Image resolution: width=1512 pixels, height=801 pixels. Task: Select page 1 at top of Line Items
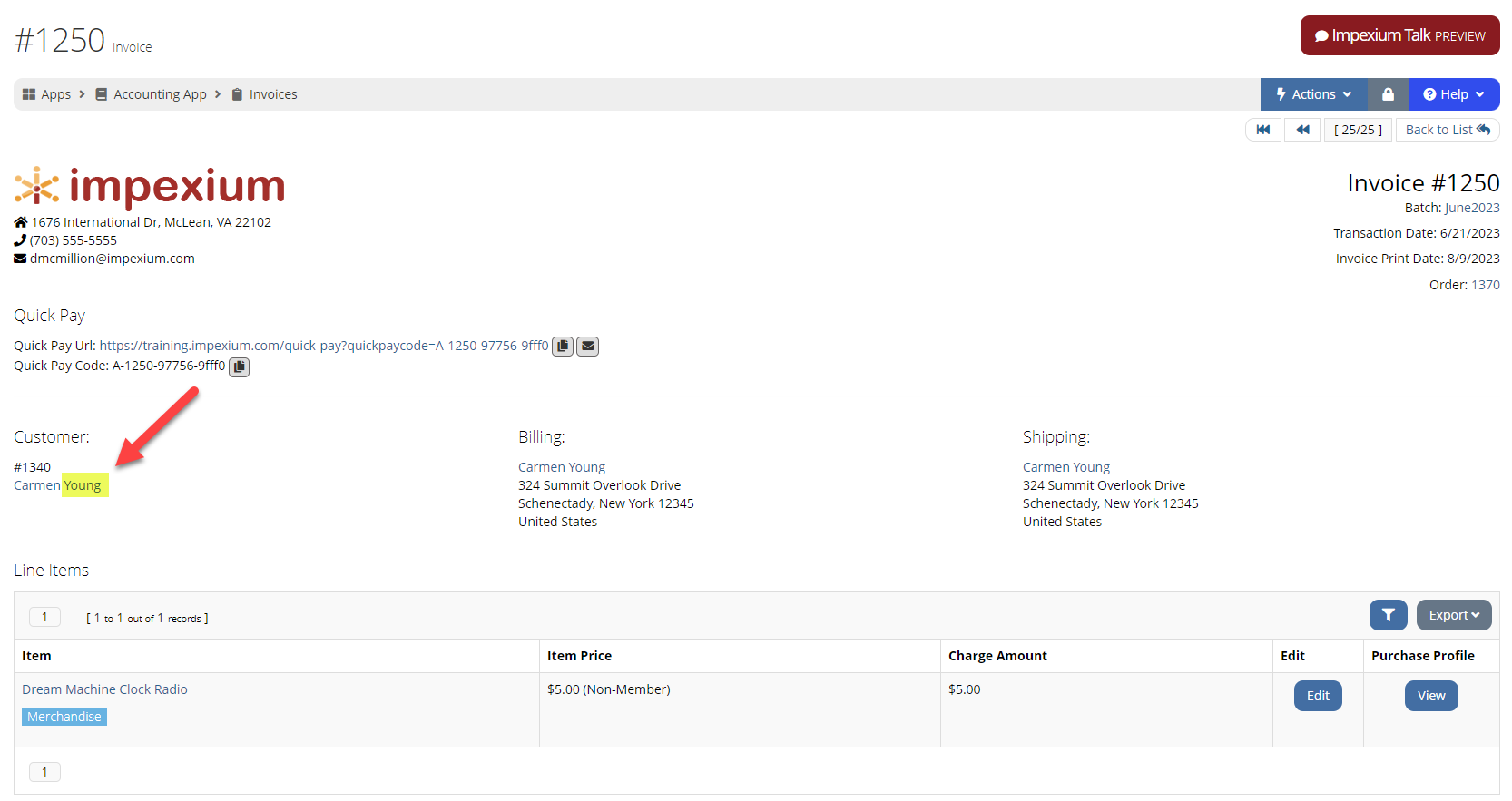pyautogui.click(x=44, y=617)
